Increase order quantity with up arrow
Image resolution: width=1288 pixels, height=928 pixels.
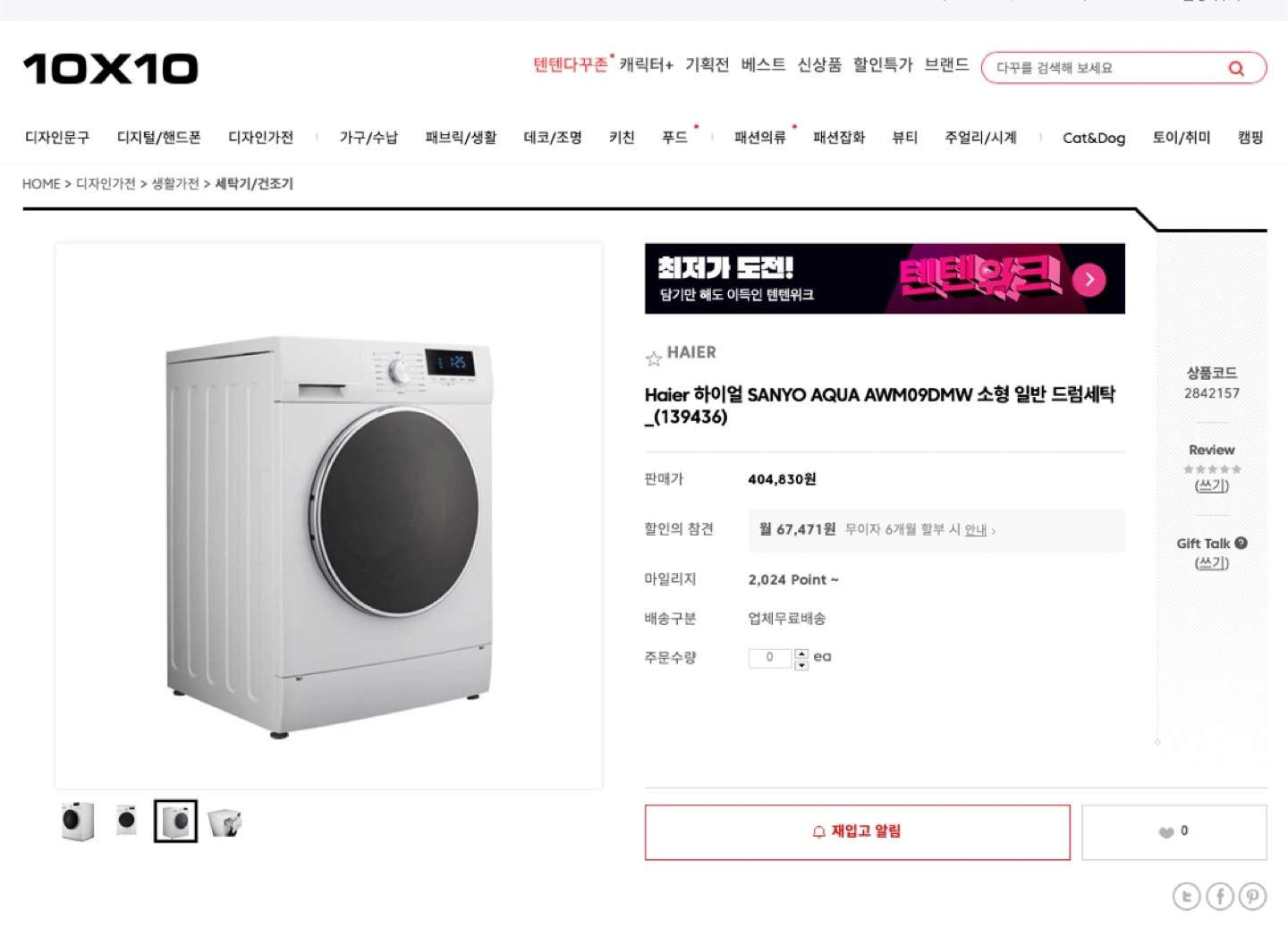coord(801,654)
